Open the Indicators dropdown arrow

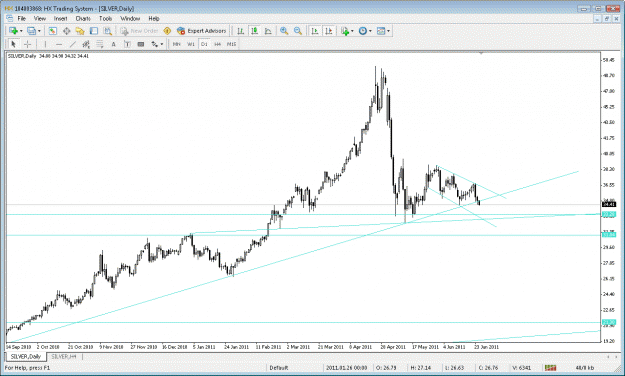352,31
